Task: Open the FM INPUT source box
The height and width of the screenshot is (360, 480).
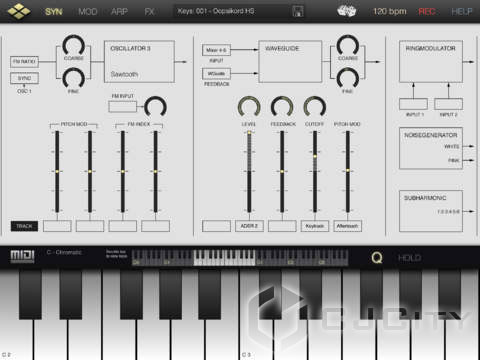Action: [123, 107]
